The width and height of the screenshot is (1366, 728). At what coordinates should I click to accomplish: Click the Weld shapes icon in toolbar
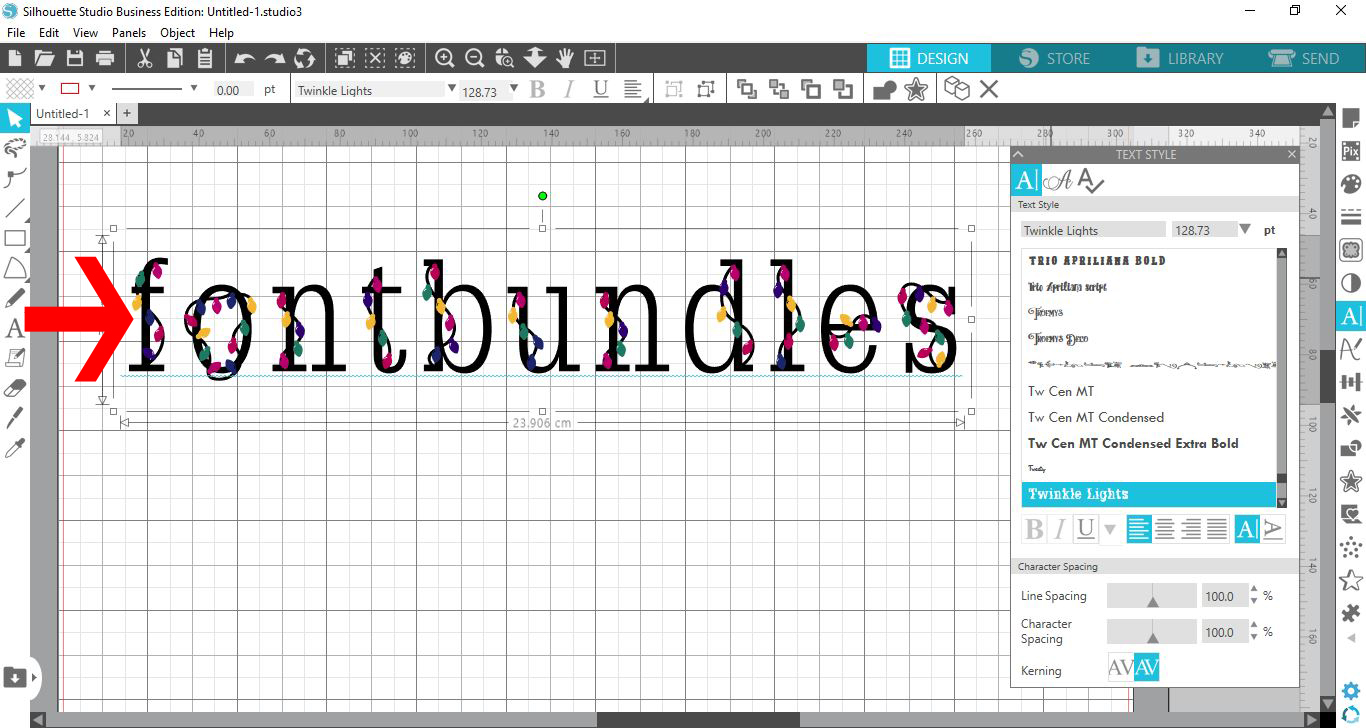(x=885, y=90)
